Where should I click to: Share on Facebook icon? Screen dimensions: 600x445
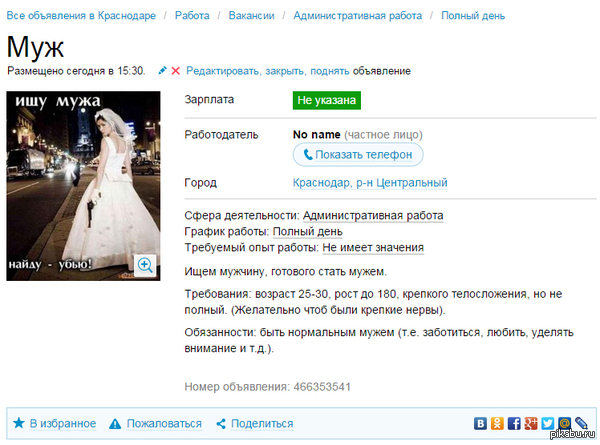(x=514, y=423)
